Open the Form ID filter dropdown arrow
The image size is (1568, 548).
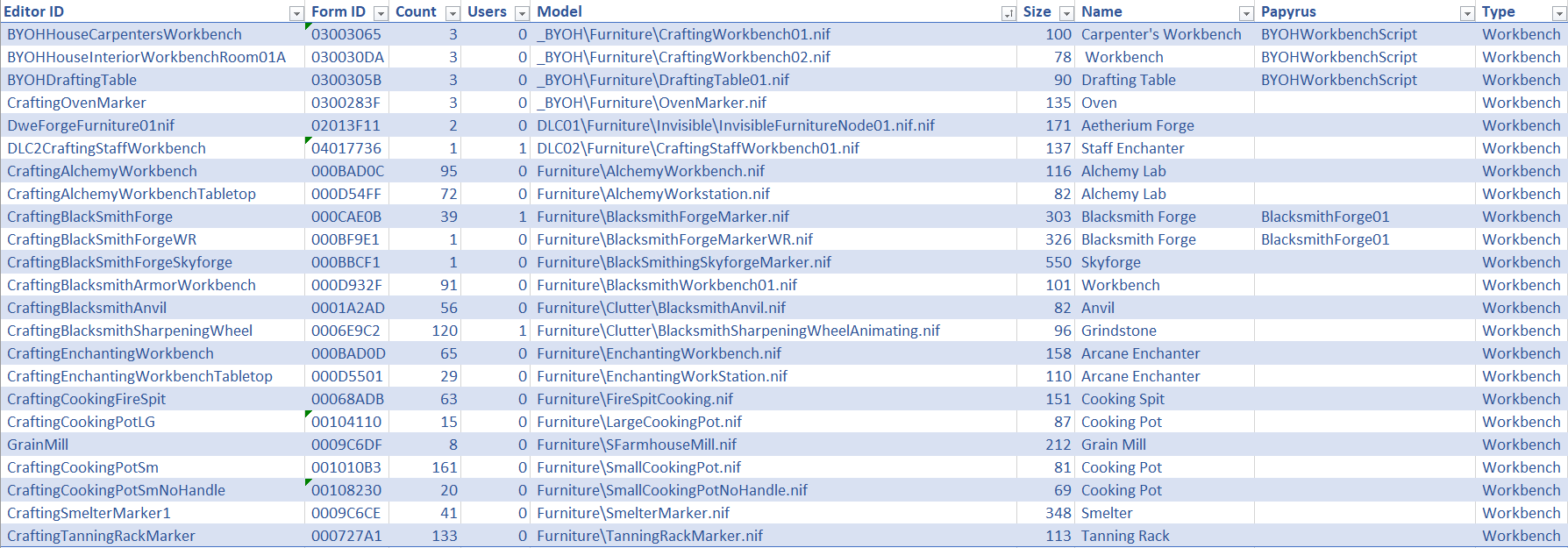pos(381,13)
